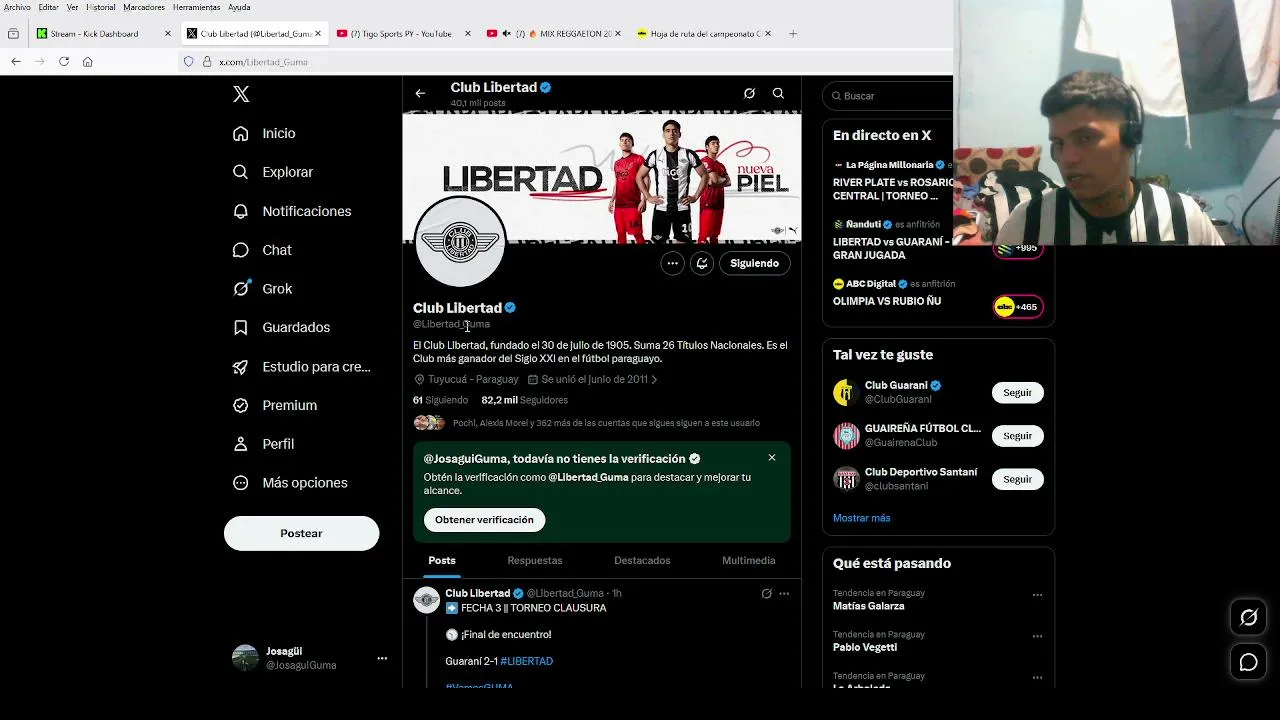Toggle notifications bell for Club Libertad
The width and height of the screenshot is (1280, 720).
point(702,263)
